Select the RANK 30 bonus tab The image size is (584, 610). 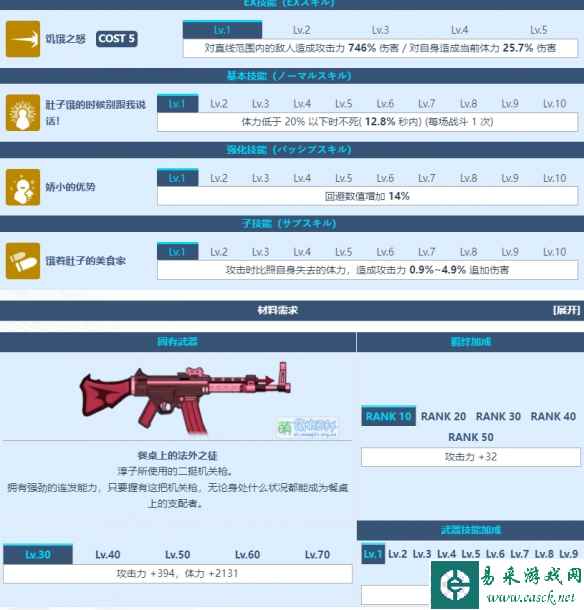tap(498, 416)
